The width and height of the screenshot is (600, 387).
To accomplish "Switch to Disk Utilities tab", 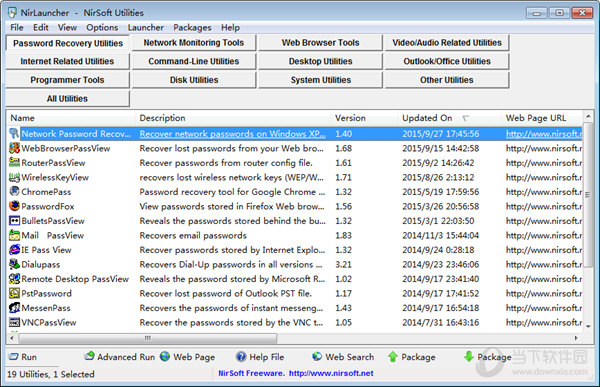I will [x=194, y=80].
